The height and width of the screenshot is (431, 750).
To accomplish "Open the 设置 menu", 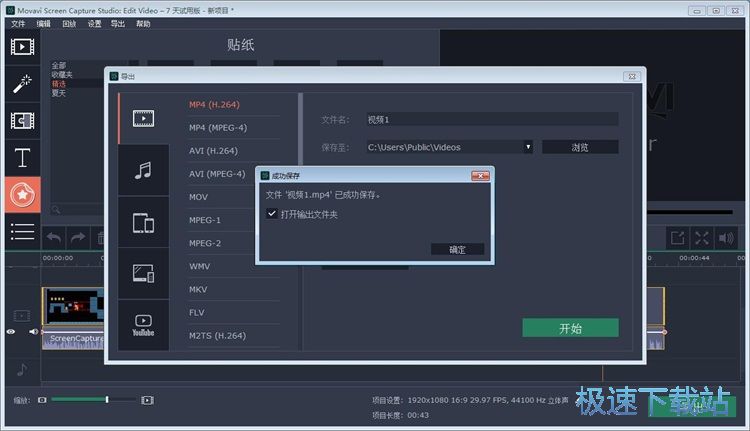I will click(94, 23).
